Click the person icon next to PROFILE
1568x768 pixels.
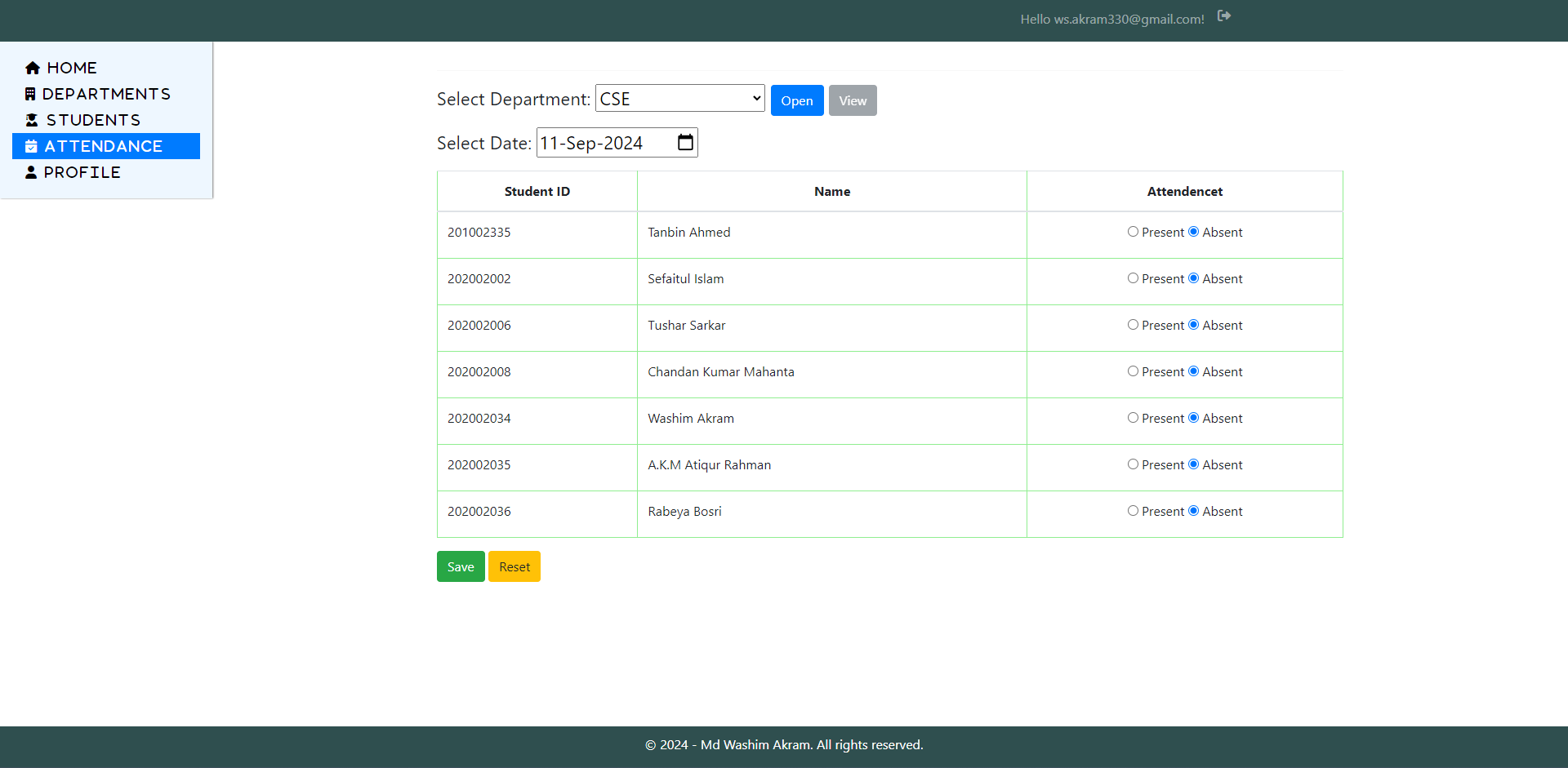[31, 172]
